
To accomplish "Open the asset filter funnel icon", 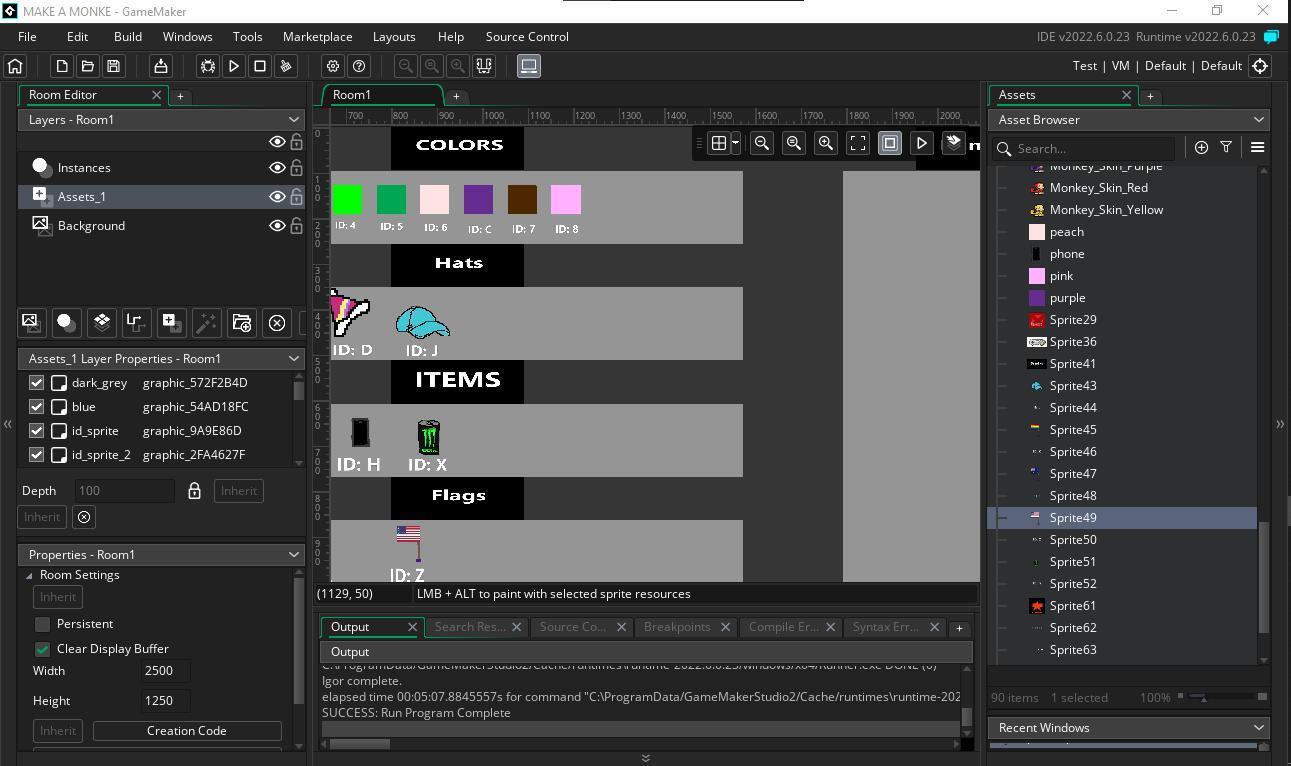I will [x=1226, y=148].
